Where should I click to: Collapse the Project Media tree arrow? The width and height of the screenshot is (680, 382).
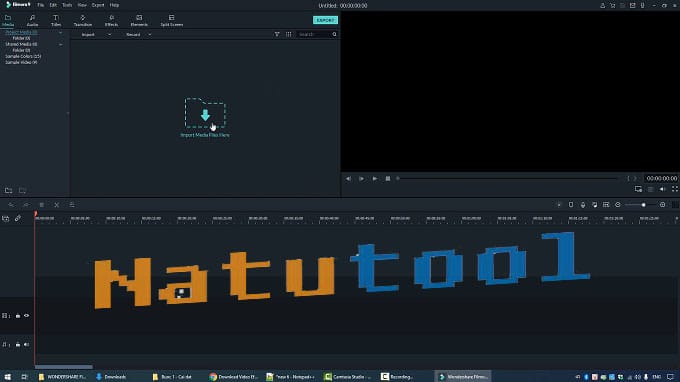coord(60,33)
